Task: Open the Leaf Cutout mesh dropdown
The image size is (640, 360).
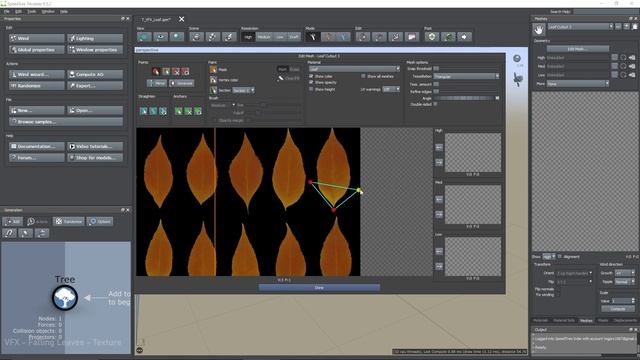Action: pyautogui.click(x=580, y=27)
